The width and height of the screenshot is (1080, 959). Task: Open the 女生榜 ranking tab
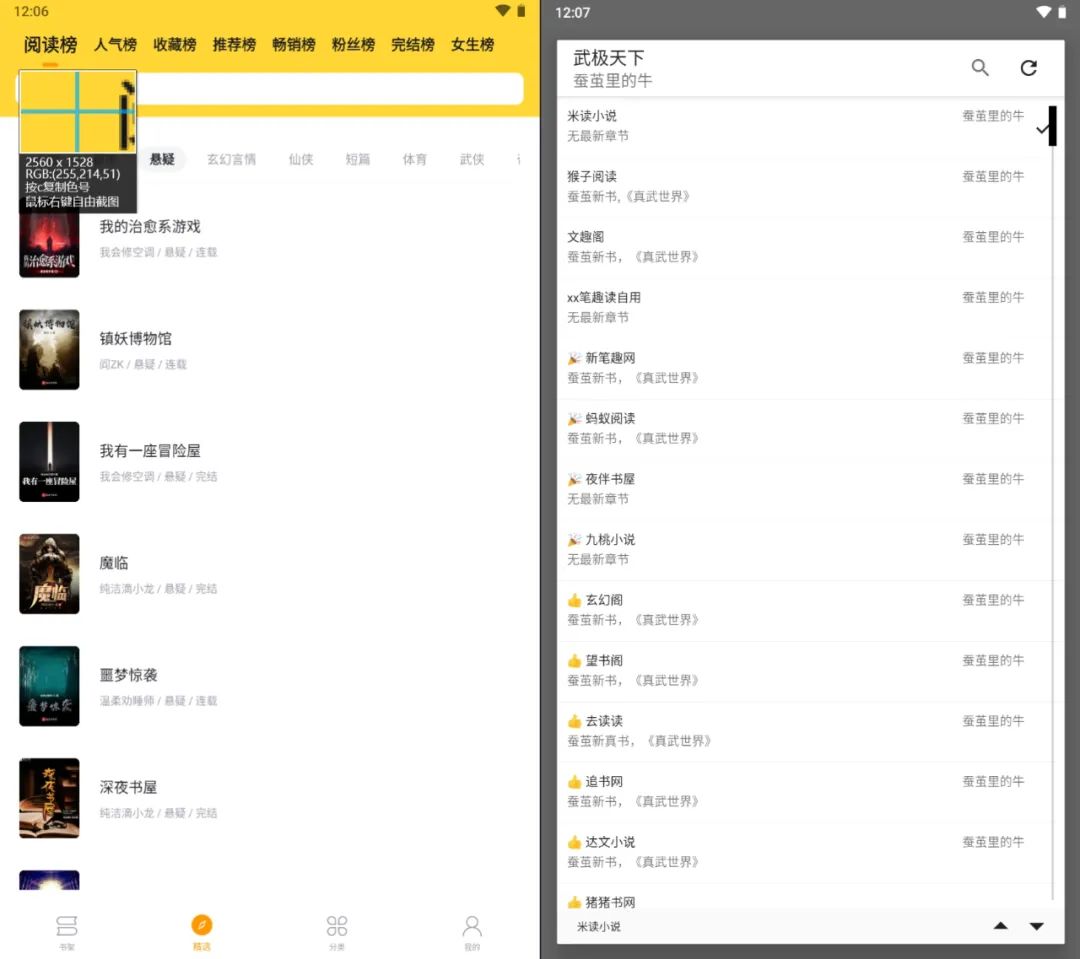tap(472, 45)
